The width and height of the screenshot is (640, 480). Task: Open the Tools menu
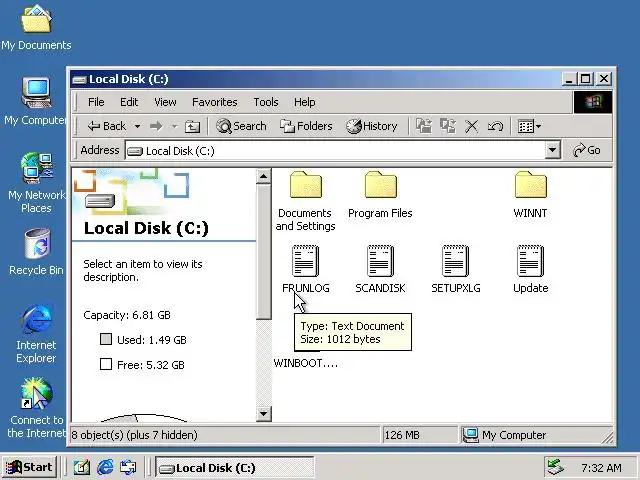(266, 102)
